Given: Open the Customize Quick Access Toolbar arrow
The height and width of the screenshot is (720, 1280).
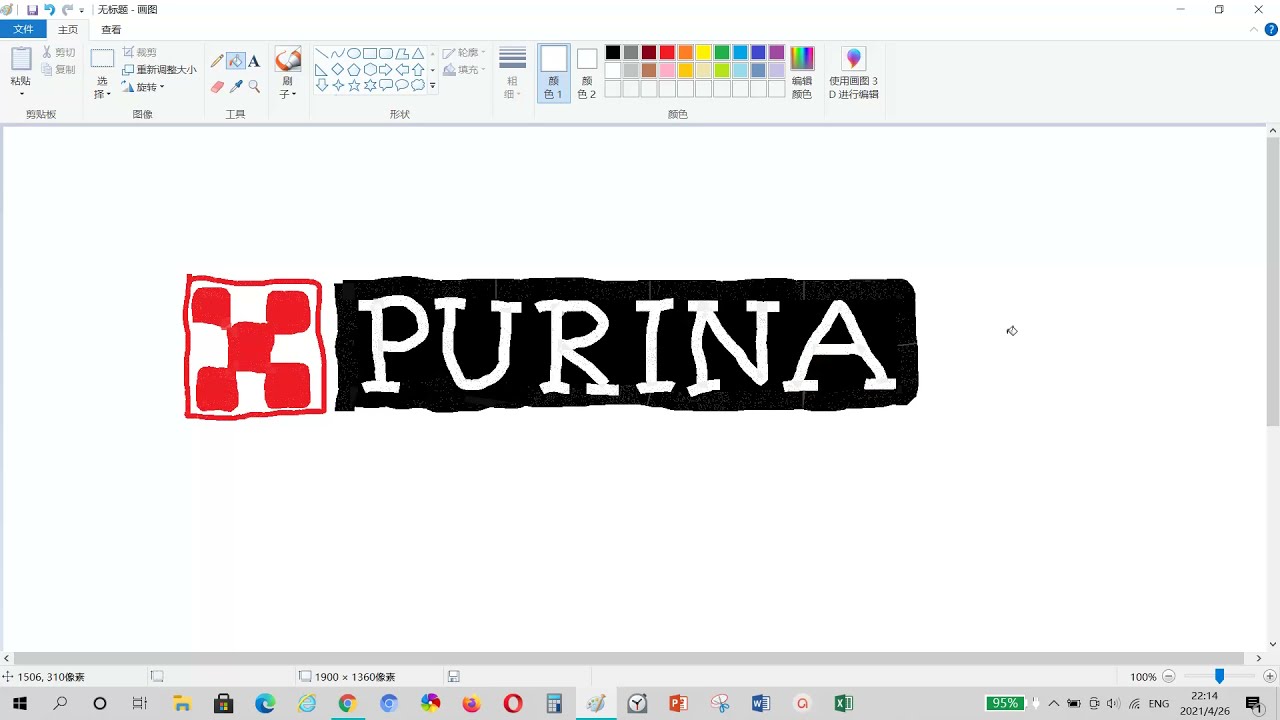Looking at the screenshot, I should pos(82,10).
